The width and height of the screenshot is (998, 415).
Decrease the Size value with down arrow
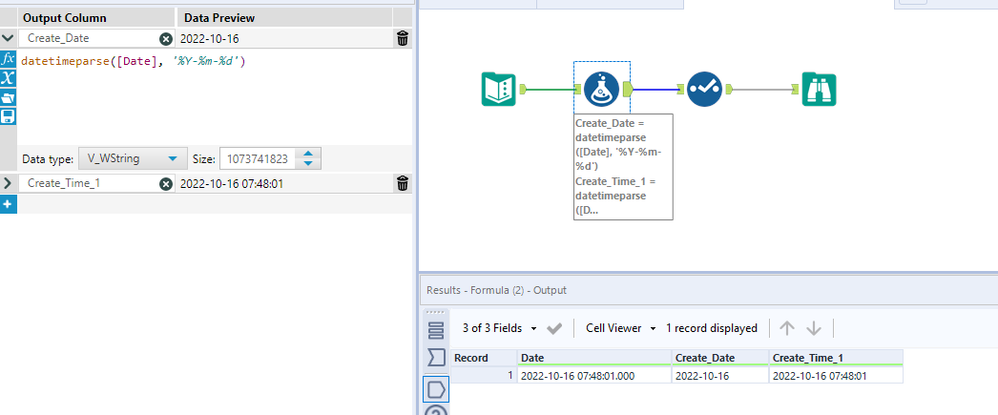tap(308, 164)
